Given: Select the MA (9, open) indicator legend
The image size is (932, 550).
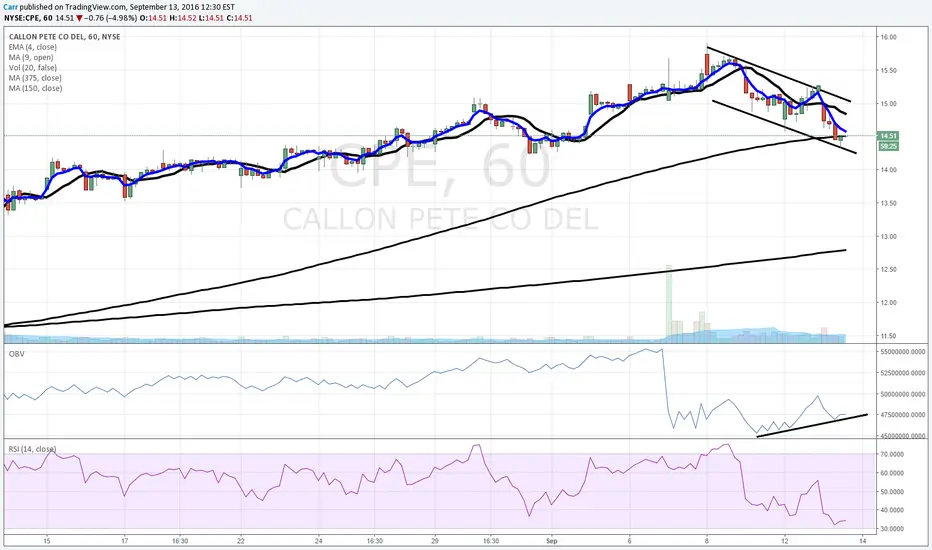Looking at the screenshot, I should pos(31,57).
